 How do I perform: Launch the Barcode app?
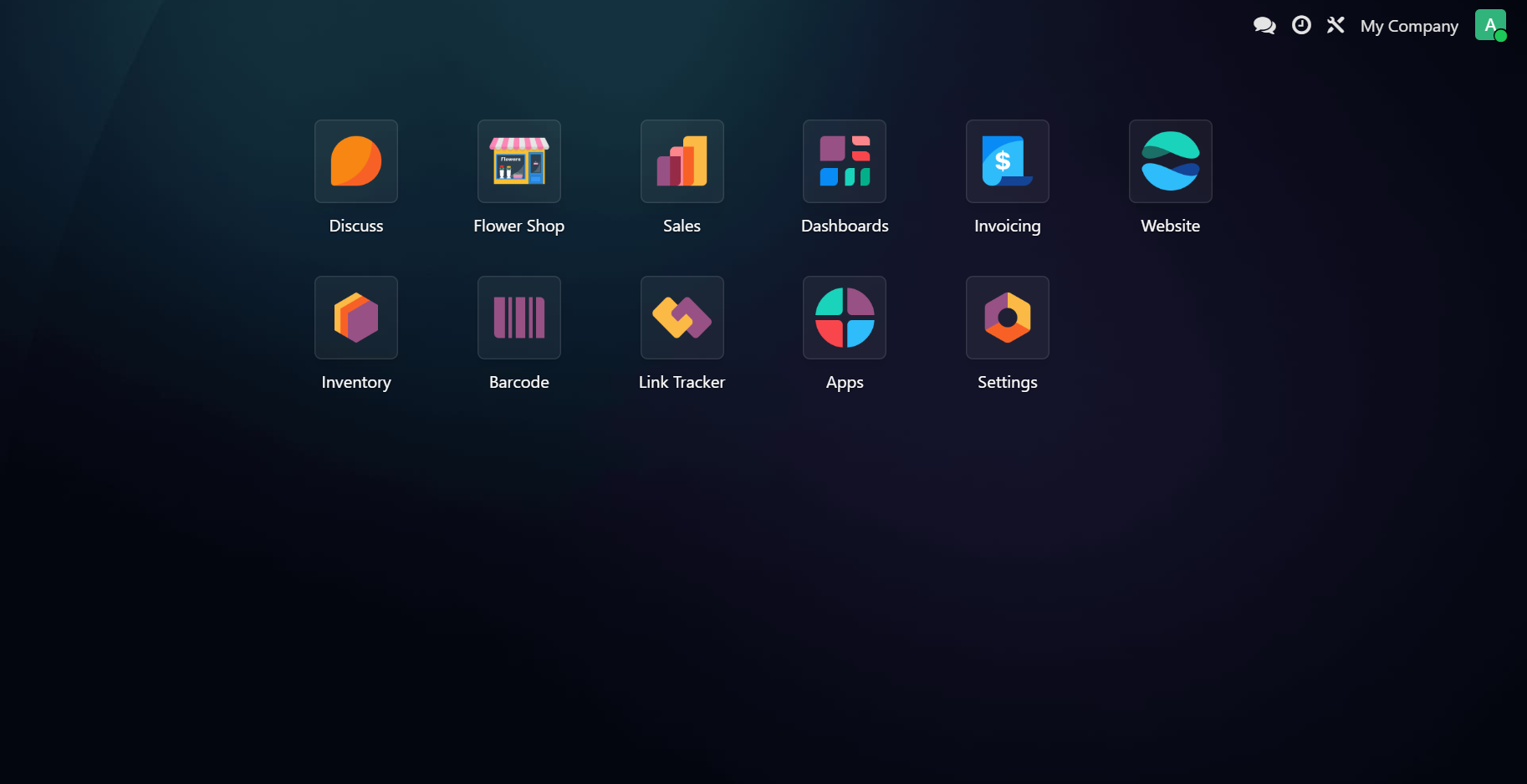518,318
